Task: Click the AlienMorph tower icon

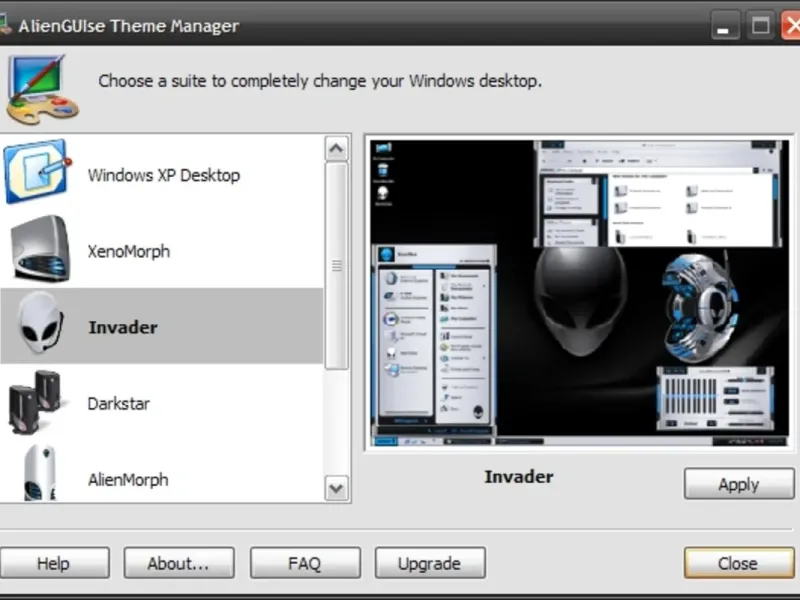Action: [x=40, y=472]
